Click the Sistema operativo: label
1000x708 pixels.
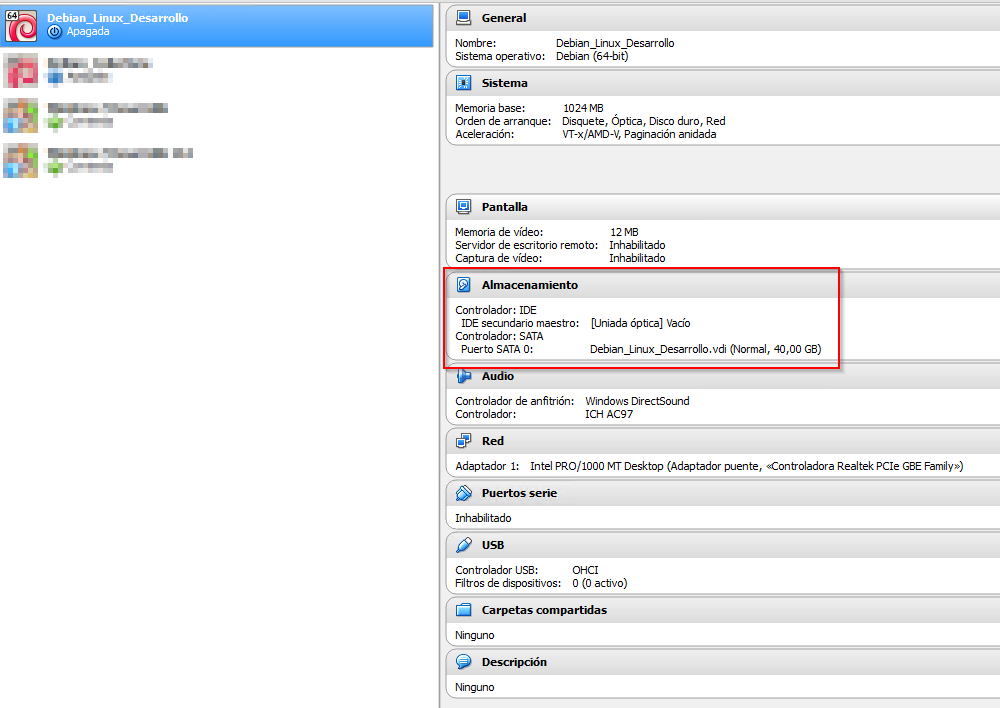[500, 56]
